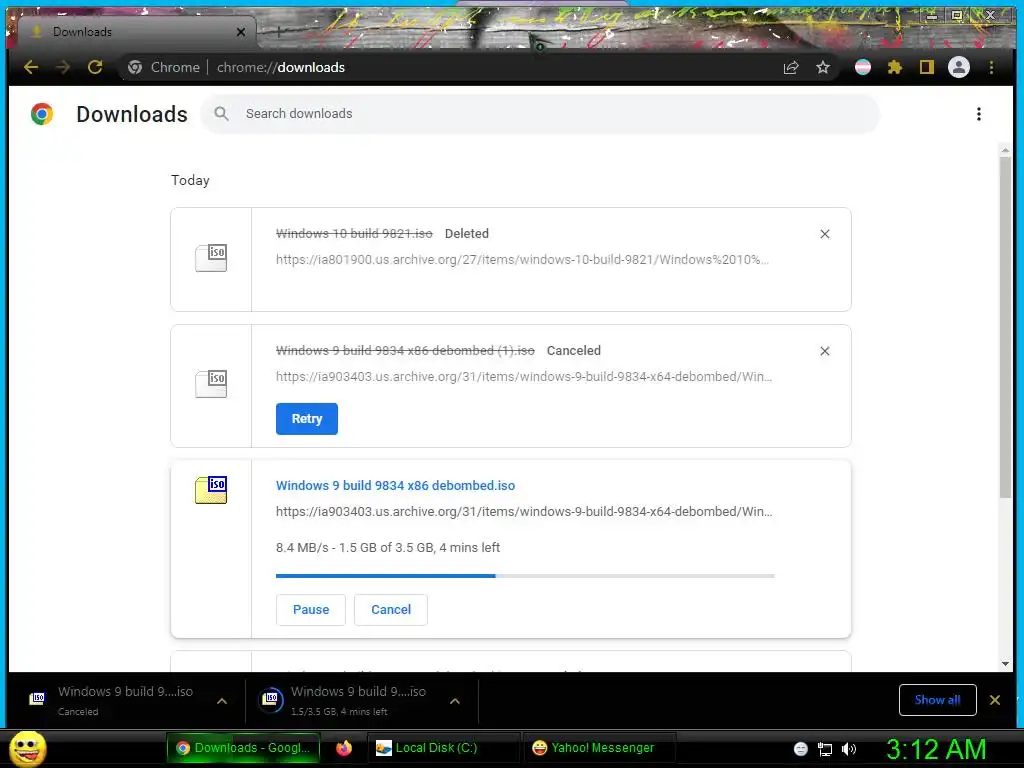
Task: Expand options for the canceled shelf download
Action: coord(222,701)
